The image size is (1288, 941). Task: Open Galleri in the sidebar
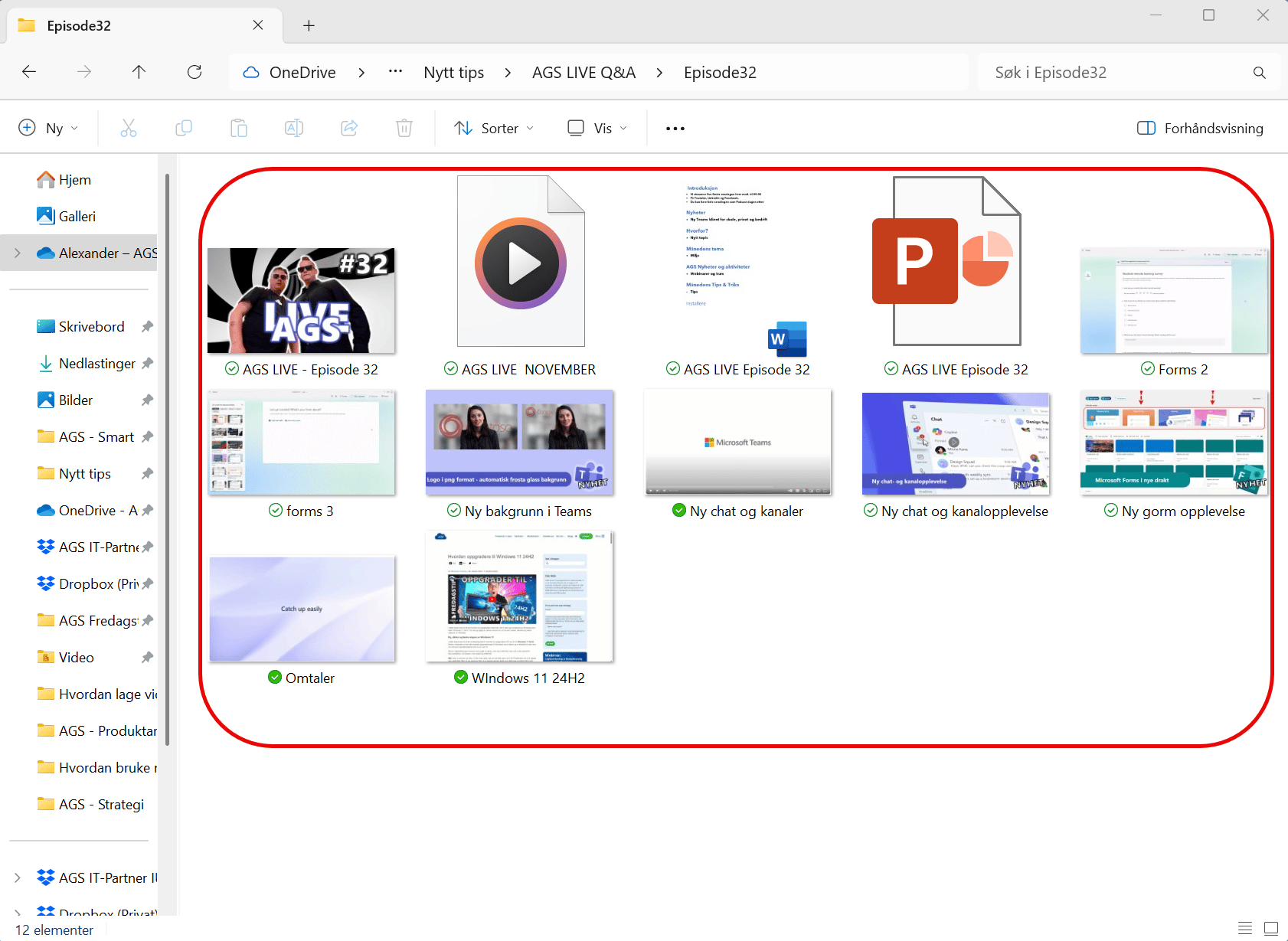[77, 217]
